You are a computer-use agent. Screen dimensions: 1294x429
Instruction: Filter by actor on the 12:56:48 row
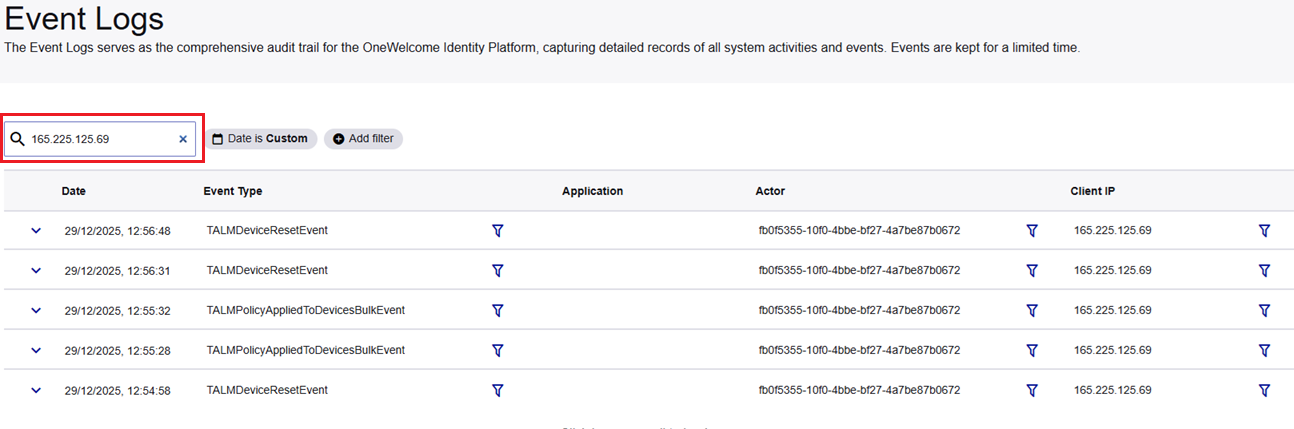pos(1032,230)
